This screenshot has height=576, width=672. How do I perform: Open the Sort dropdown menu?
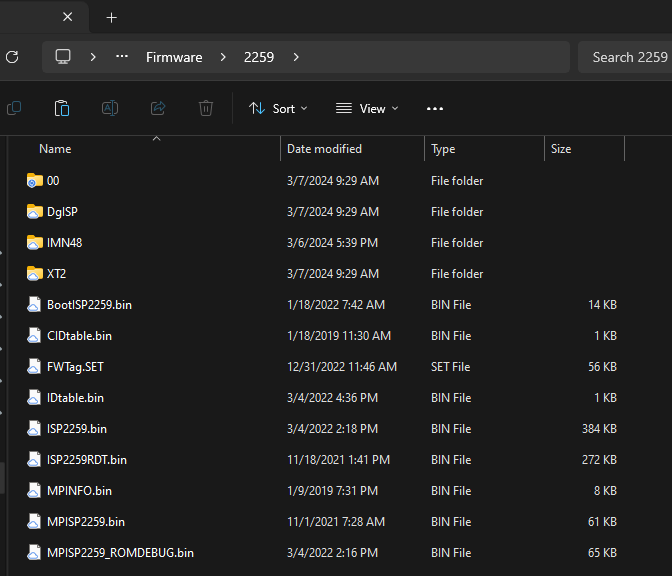pos(278,108)
